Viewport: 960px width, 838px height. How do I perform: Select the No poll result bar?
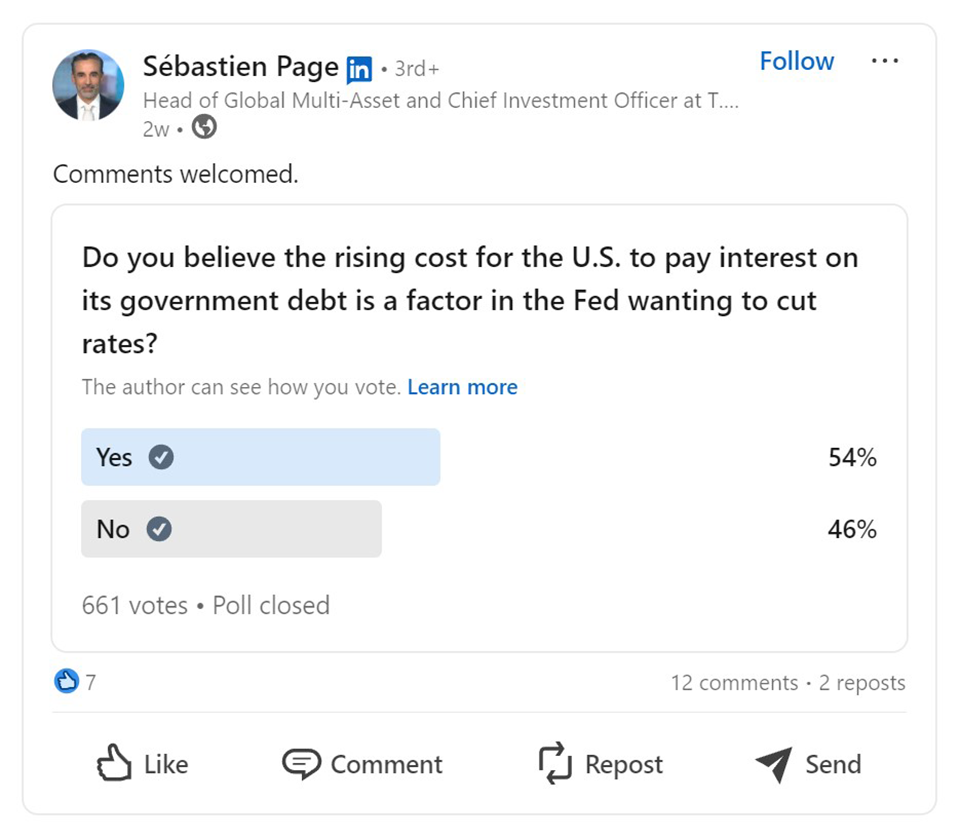pos(231,529)
